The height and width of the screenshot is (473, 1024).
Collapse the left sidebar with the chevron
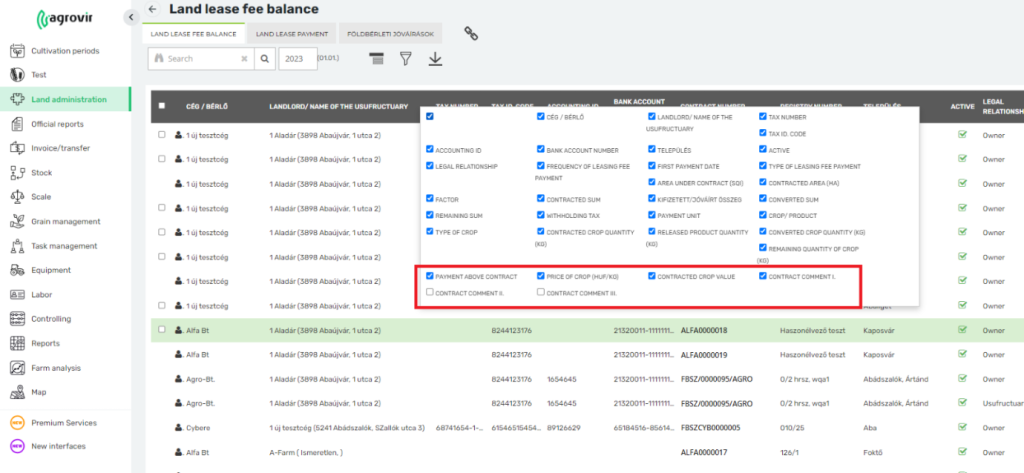click(x=131, y=18)
